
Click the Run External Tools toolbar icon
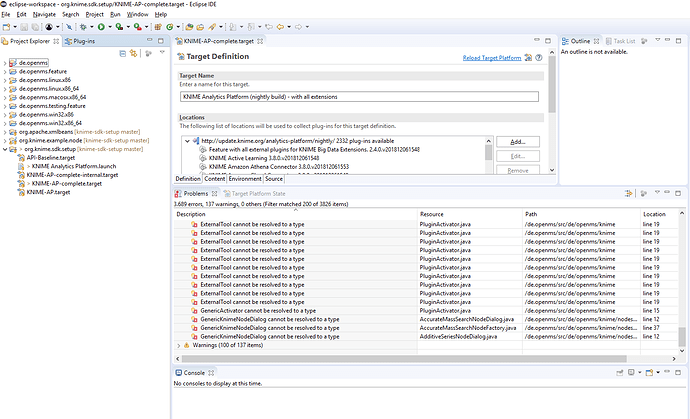(x=138, y=27)
